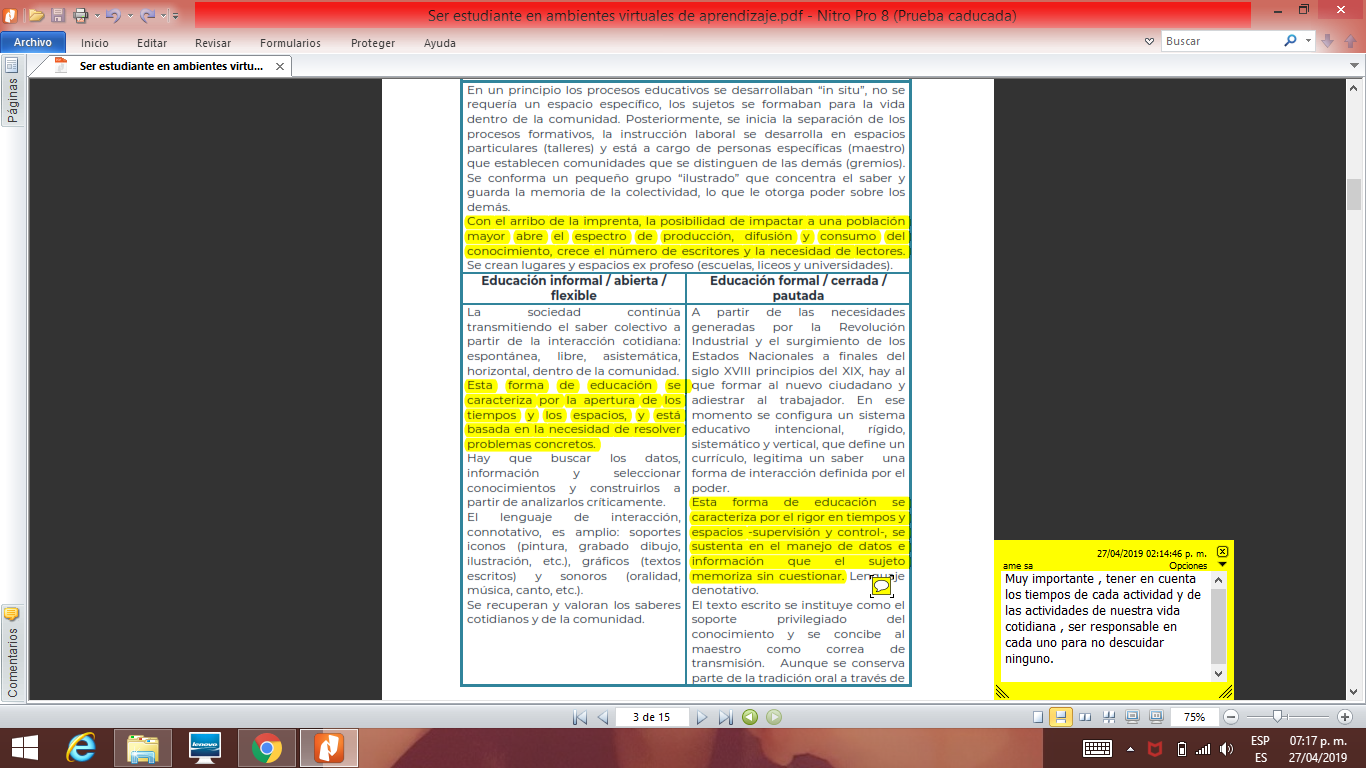Image resolution: width=1366 pixels, height=768 pixels.
Task: Click the zoom slider handle
Action: tap(1278, 717)
